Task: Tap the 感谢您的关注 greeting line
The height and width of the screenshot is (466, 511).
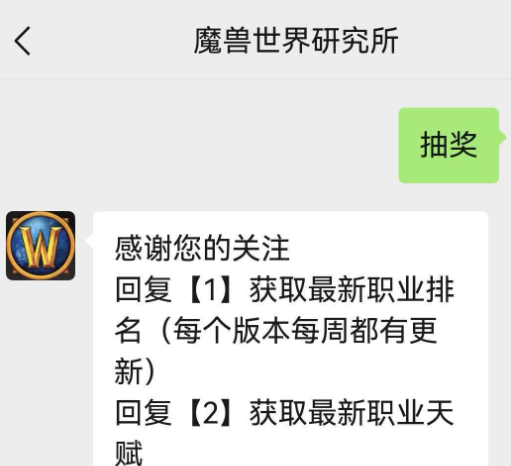Action: [202, 248]
